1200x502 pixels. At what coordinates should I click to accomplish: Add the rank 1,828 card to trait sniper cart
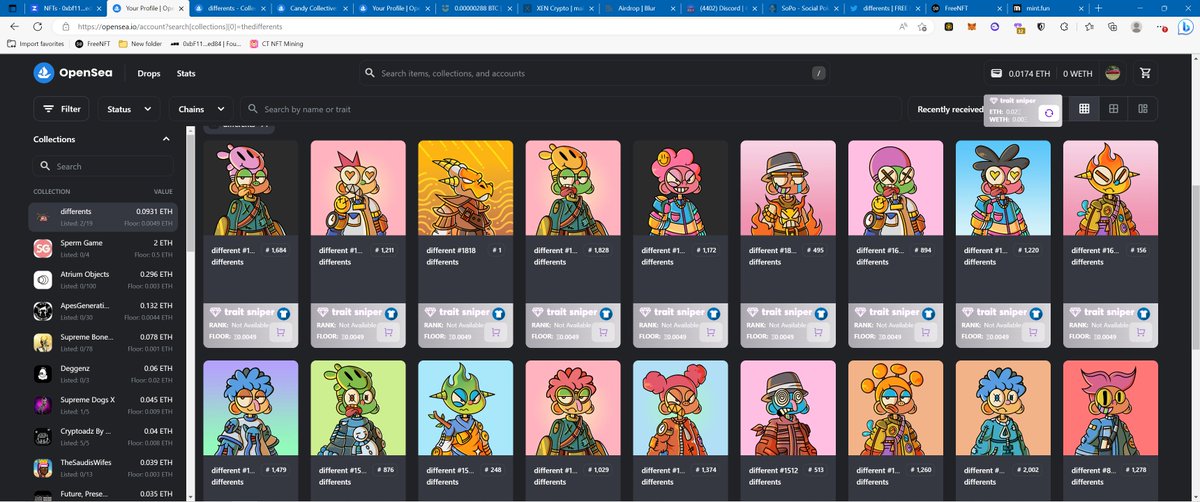[603, 333]
